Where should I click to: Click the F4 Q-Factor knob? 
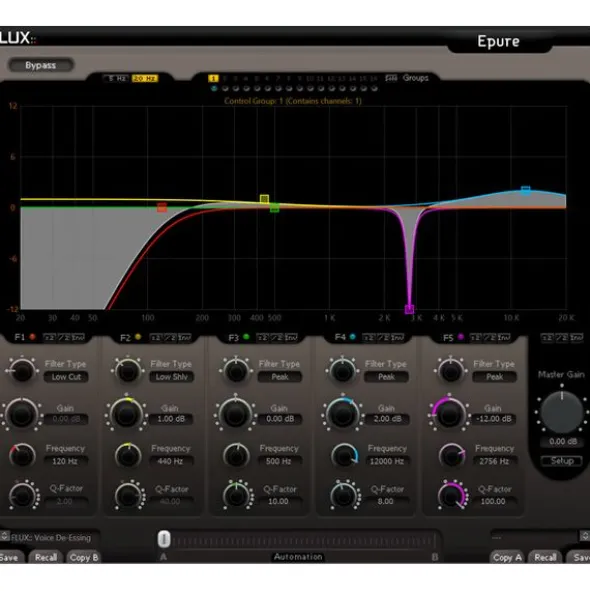pos(344,496)
